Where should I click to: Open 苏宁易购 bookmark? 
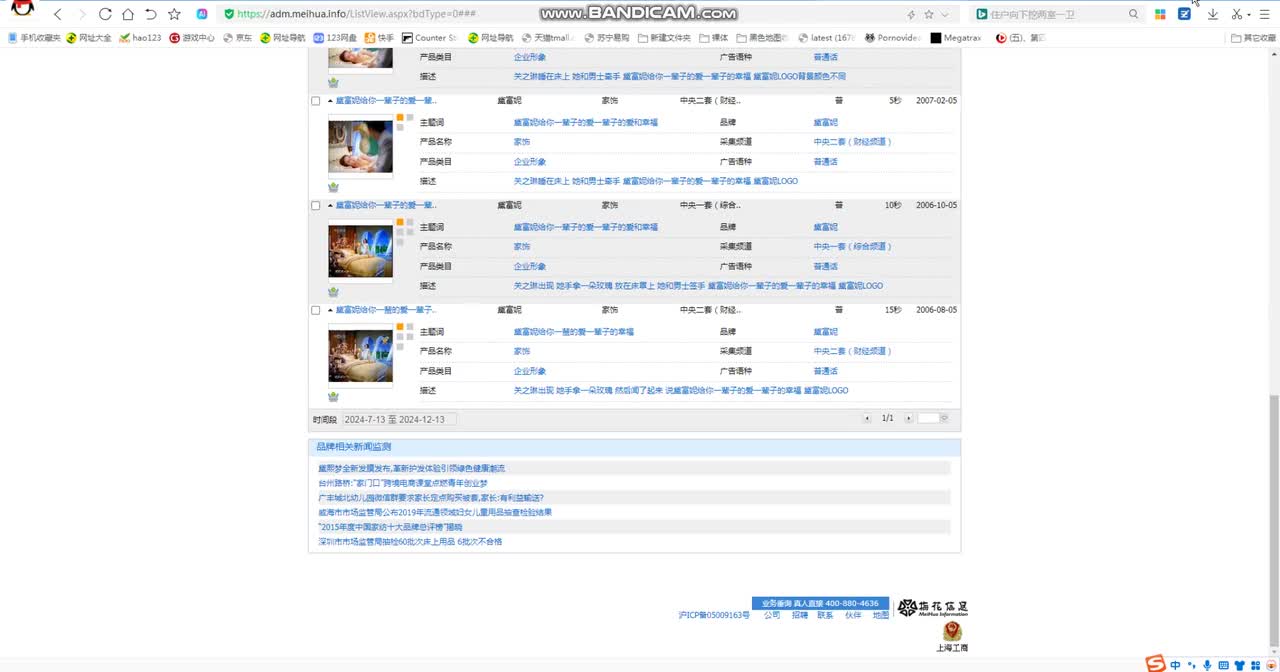click(606, 38)
